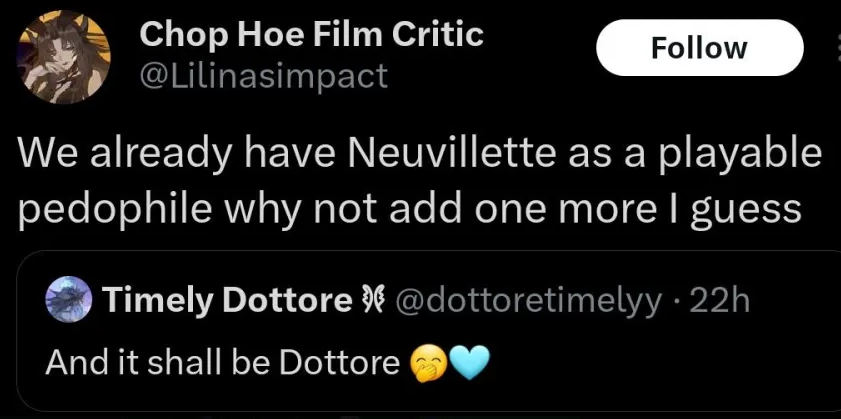The width and height of the screenshot is (841, 419).
Task: Click the quoted text "And it shall be Dottore"
Action: (x=223, y=364)
